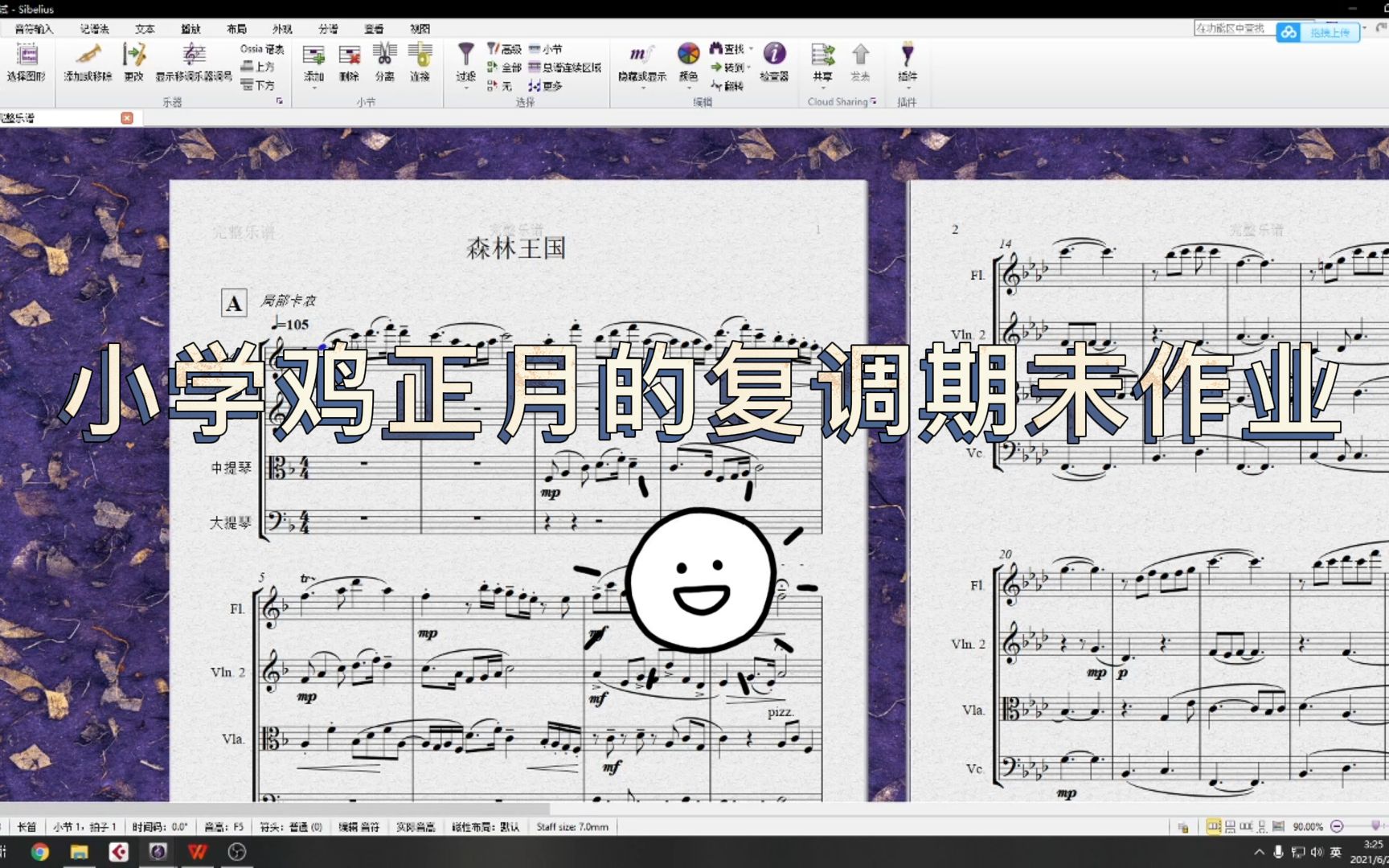Expand the Find dropdown arrow
This screenshot has width=1389, height=868.
pos(751,49)
